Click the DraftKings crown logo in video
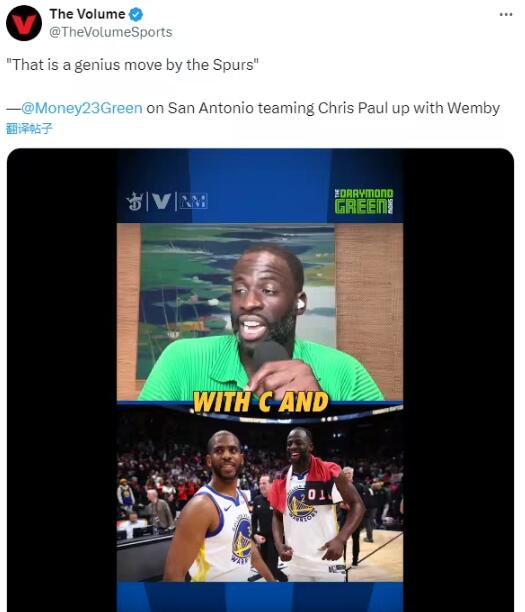Screen dimensions: 525x612 pos(135,201)
